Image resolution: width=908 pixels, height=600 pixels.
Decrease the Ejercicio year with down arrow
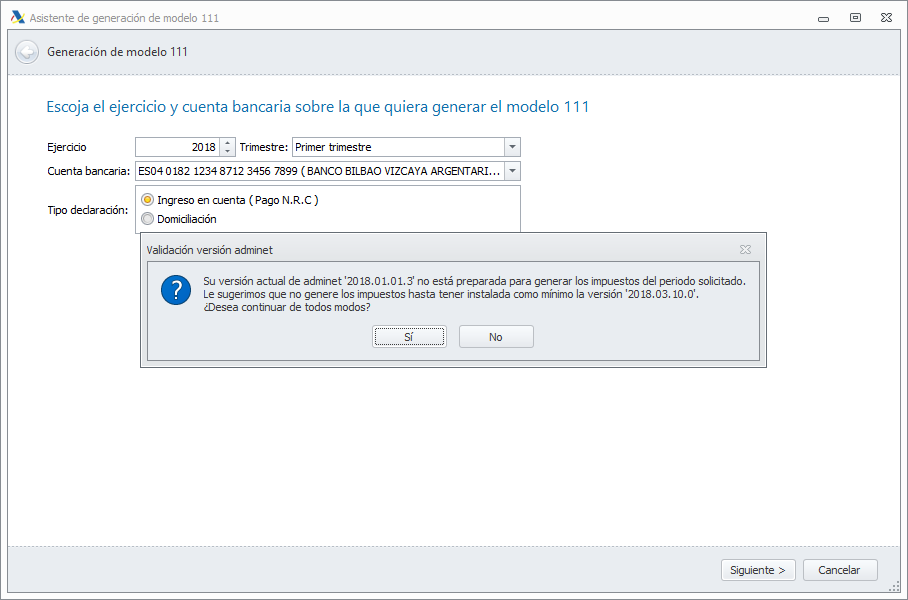click(x=228, y=152)
